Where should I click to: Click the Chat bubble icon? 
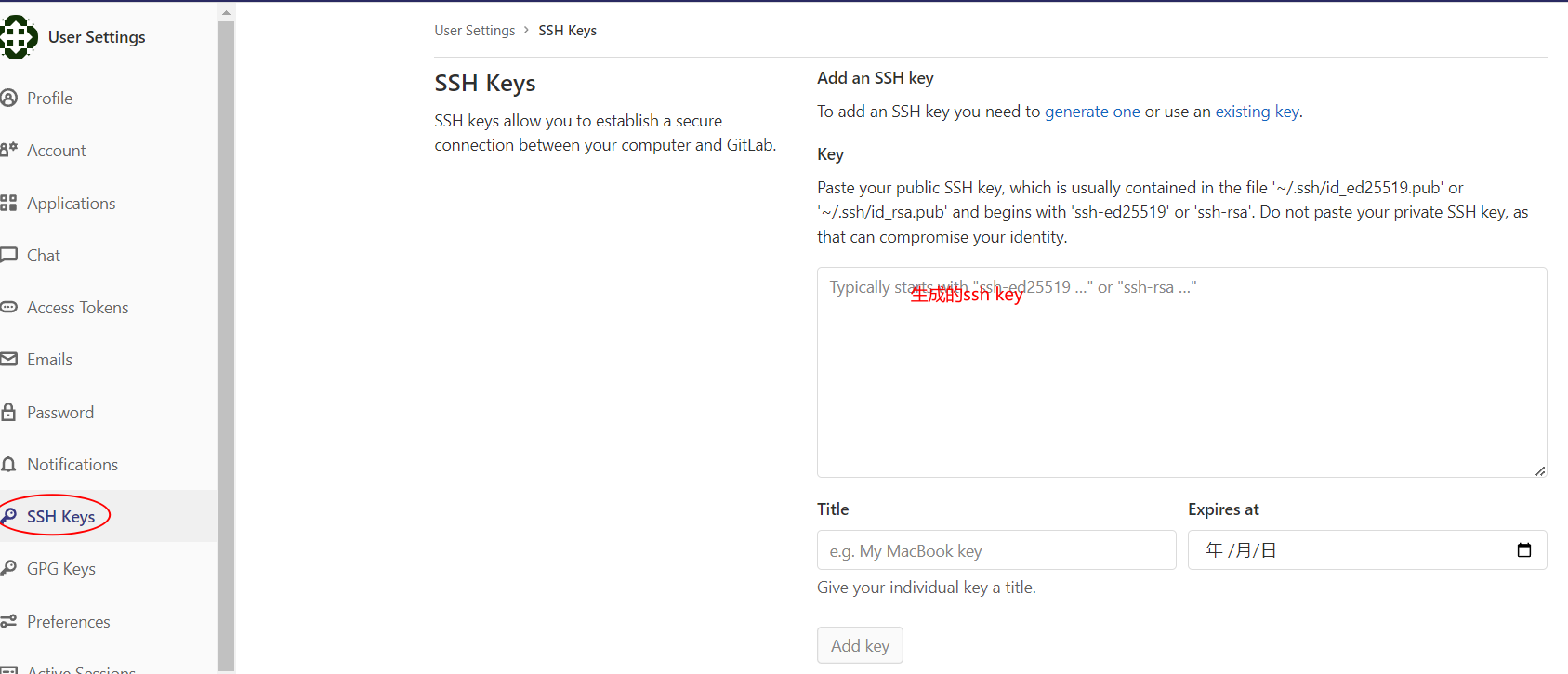click(9, 255)
